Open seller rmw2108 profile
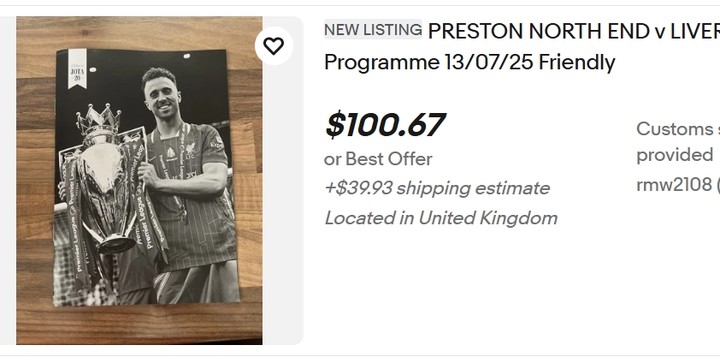The width and height of the screenshot is (720, 363). (x=674, y=184)
